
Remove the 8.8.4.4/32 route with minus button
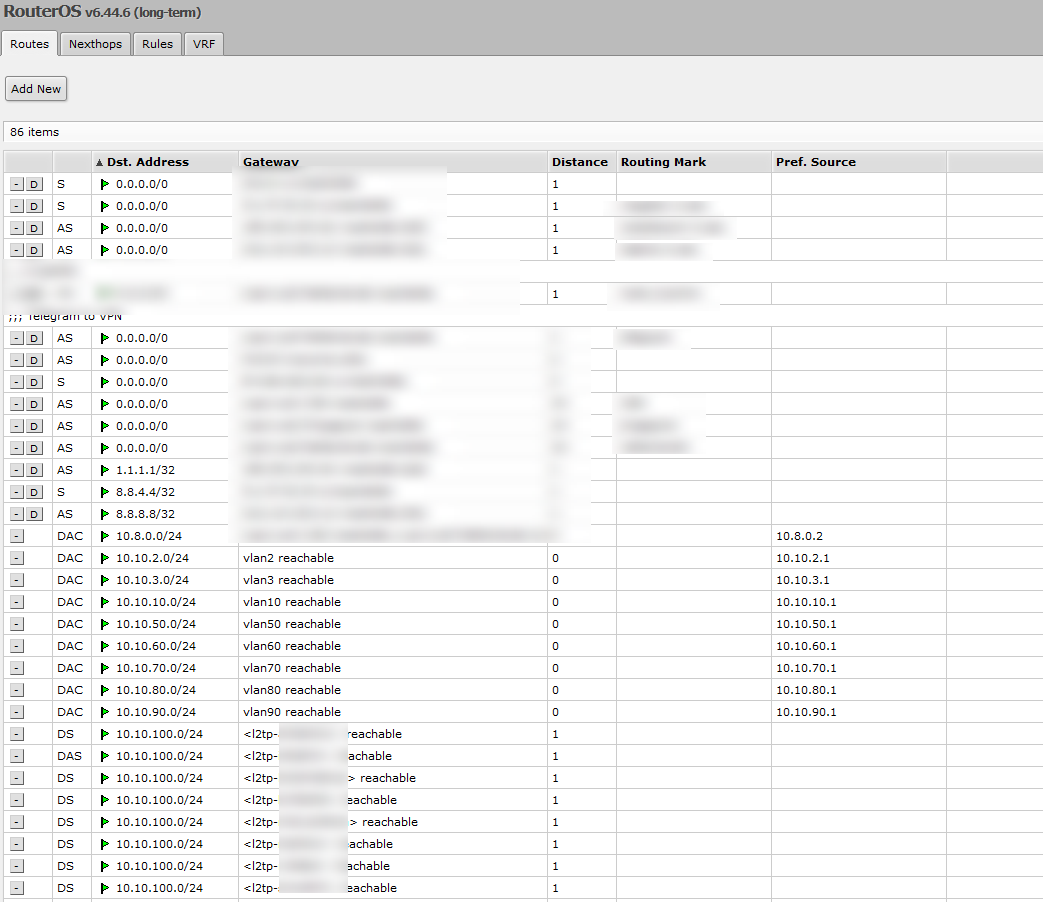pyautogui.click(x=17, y=492)
